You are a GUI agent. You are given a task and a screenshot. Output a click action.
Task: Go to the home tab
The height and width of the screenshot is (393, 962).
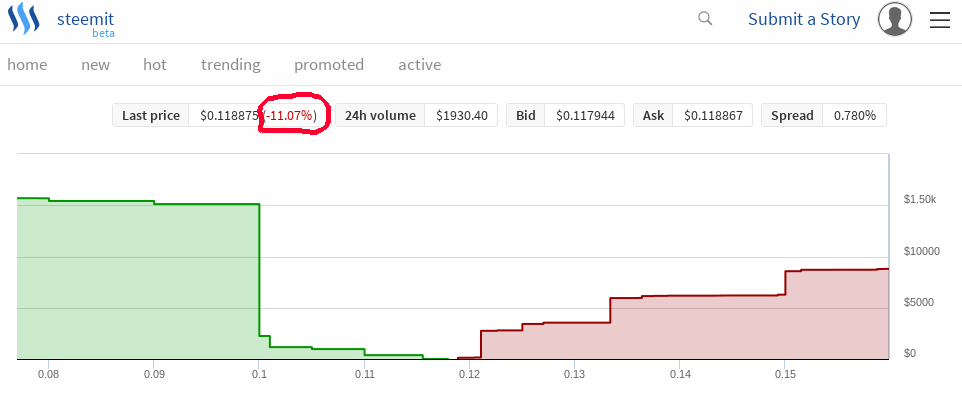click(27, 64)
